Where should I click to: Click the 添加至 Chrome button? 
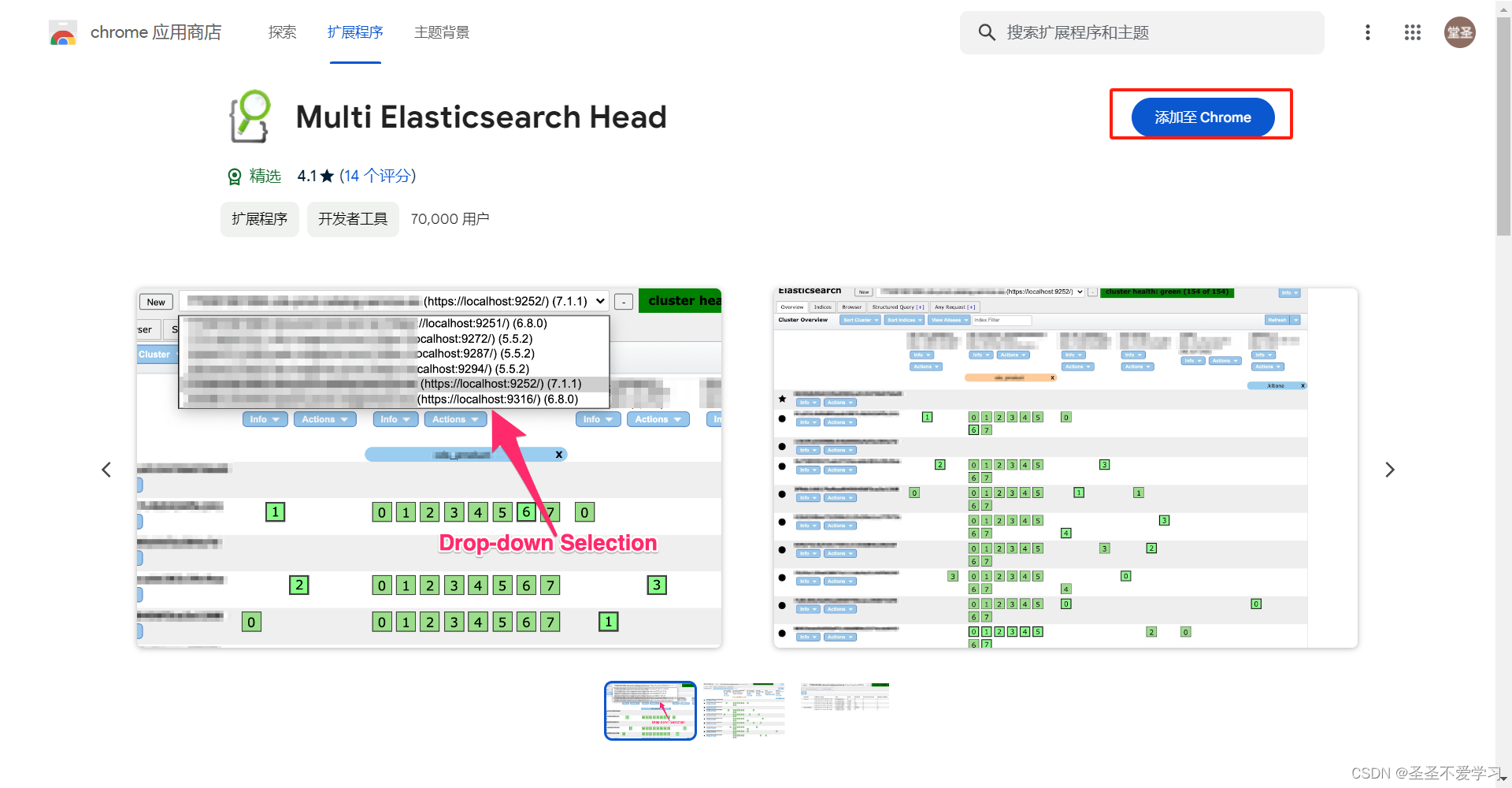tap(1203, 117)
